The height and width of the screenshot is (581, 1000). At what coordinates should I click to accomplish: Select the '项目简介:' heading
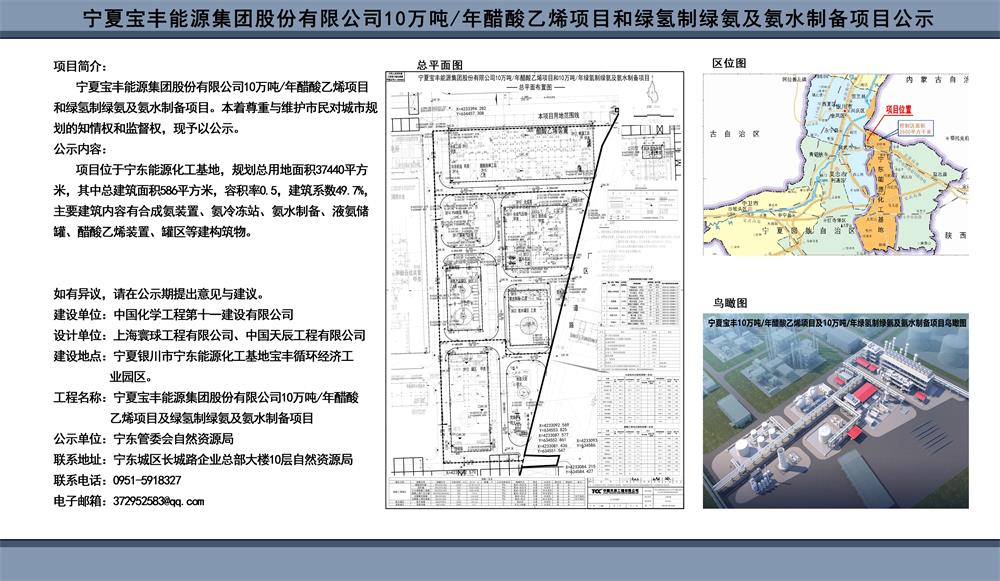(80, 66)
